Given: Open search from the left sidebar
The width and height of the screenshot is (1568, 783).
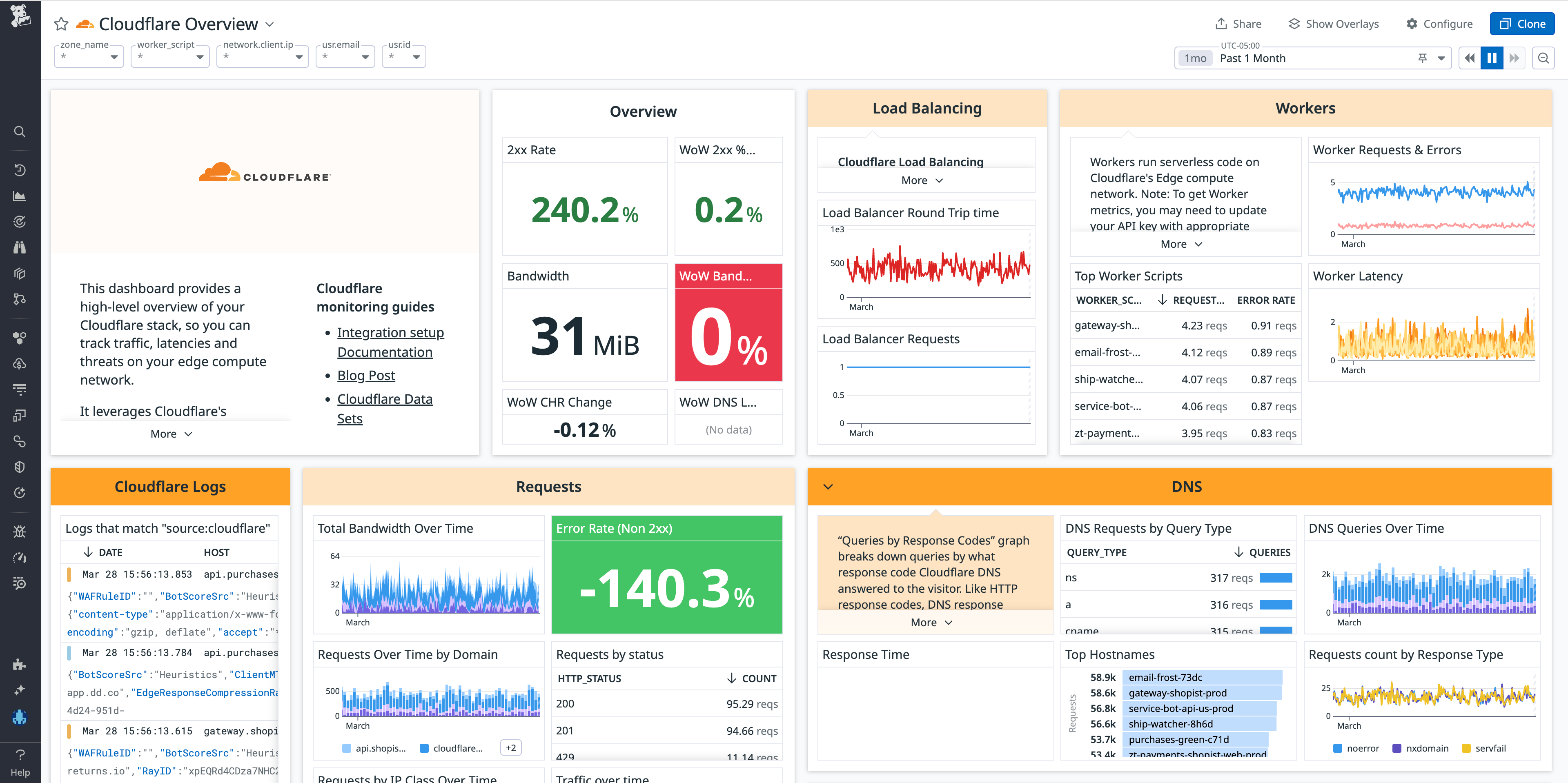Looking at the screenshot, I should coord(20,132).
